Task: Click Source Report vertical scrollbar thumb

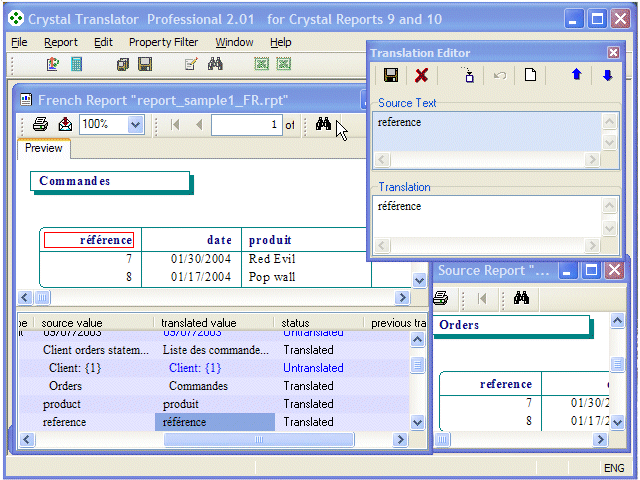Action: click(617, 364)
